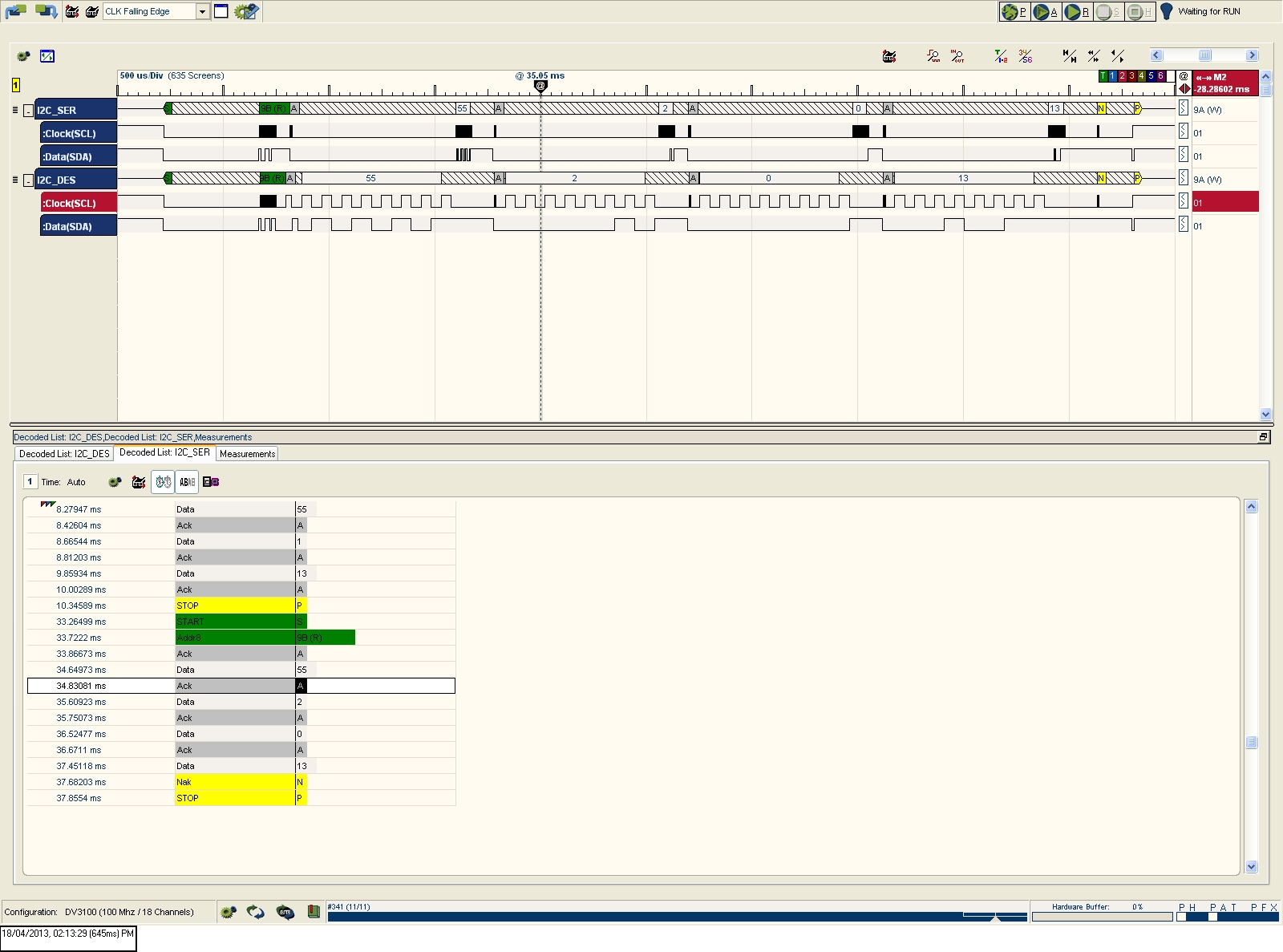Open the CLK Falling Edge dropdown
The width and height of the screenshot is (1283, 952).
203,11
